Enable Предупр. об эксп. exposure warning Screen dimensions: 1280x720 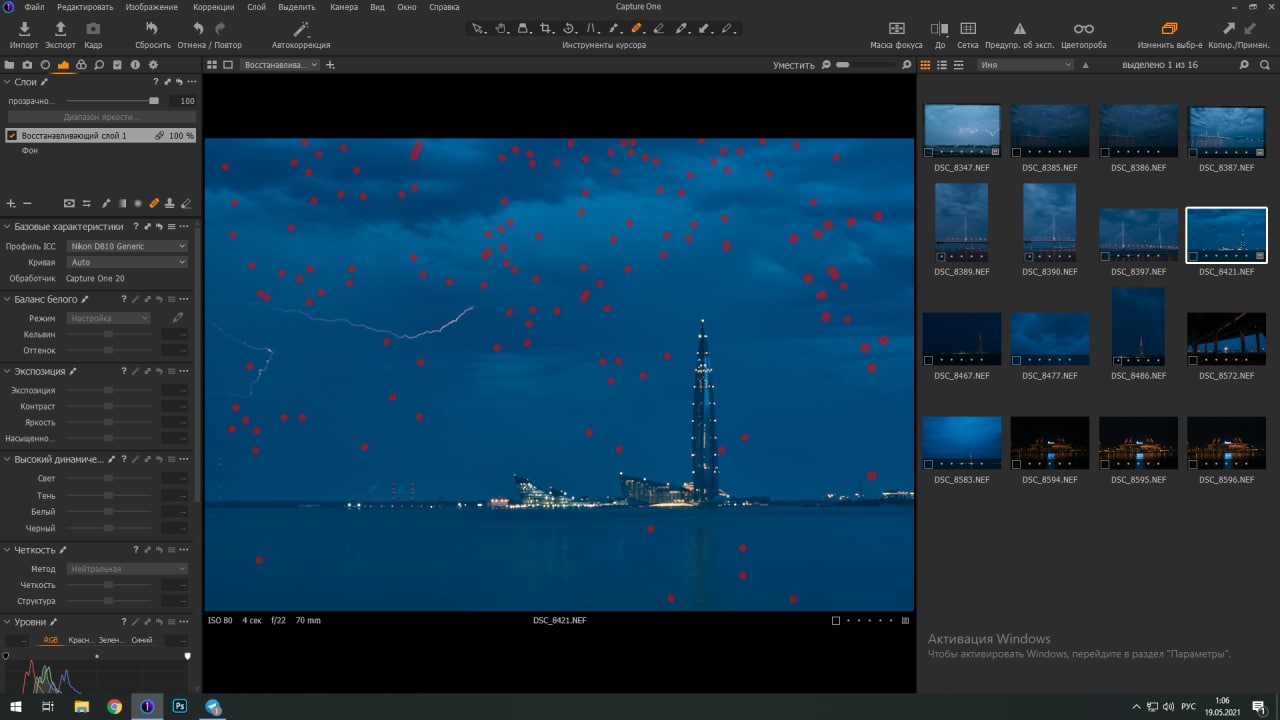coord(1019,29)
